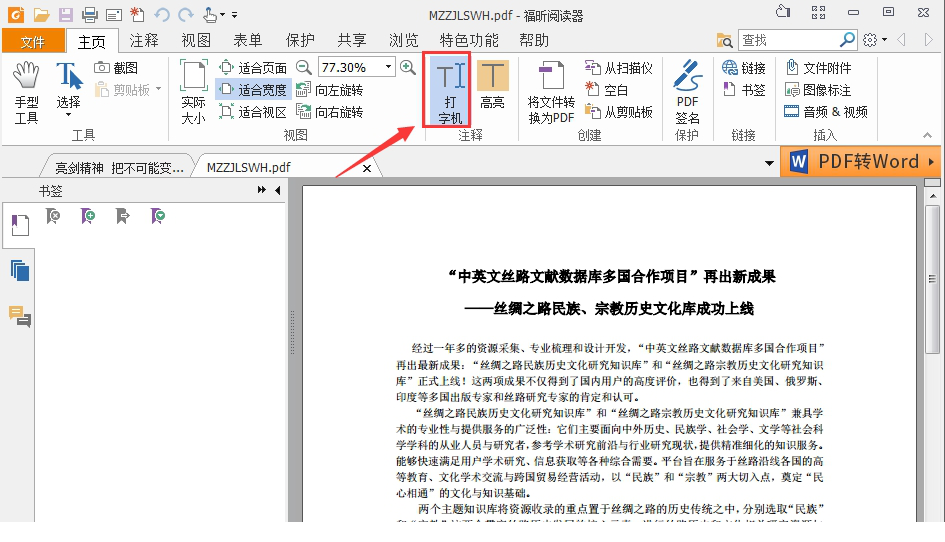The width and height of the screenshot is (945, 542).
Task: Go to previous search result arrow
Action: pyautogui.click(x=902, y=40)
